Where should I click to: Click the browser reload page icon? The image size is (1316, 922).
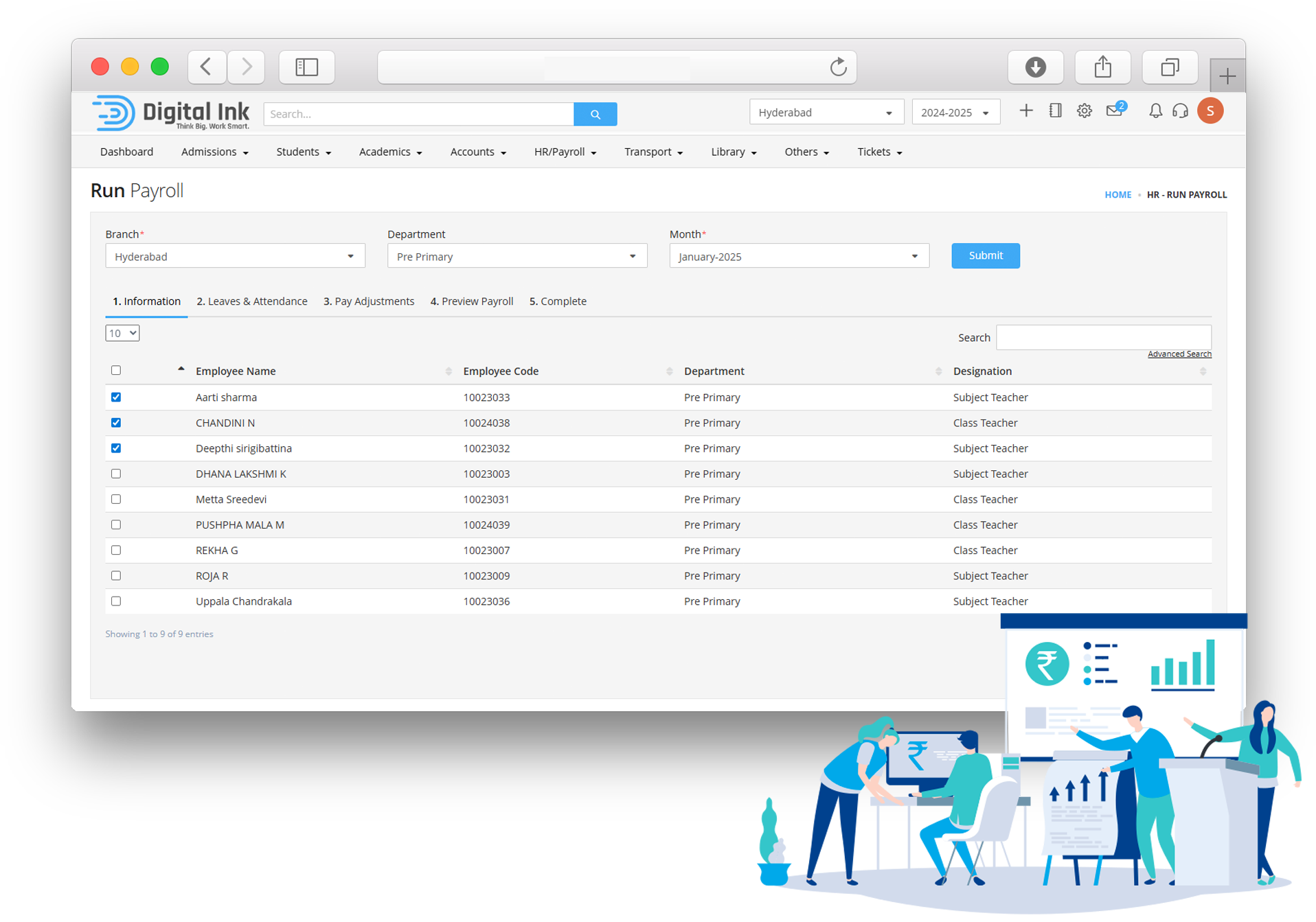point(838,67)
